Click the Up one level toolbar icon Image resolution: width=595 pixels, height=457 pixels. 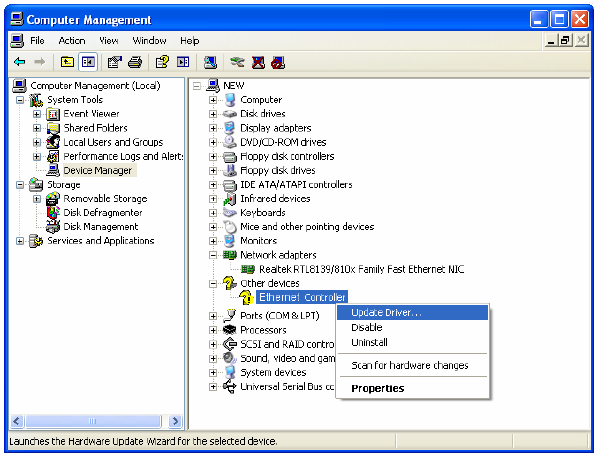click(x=67, y=62)
